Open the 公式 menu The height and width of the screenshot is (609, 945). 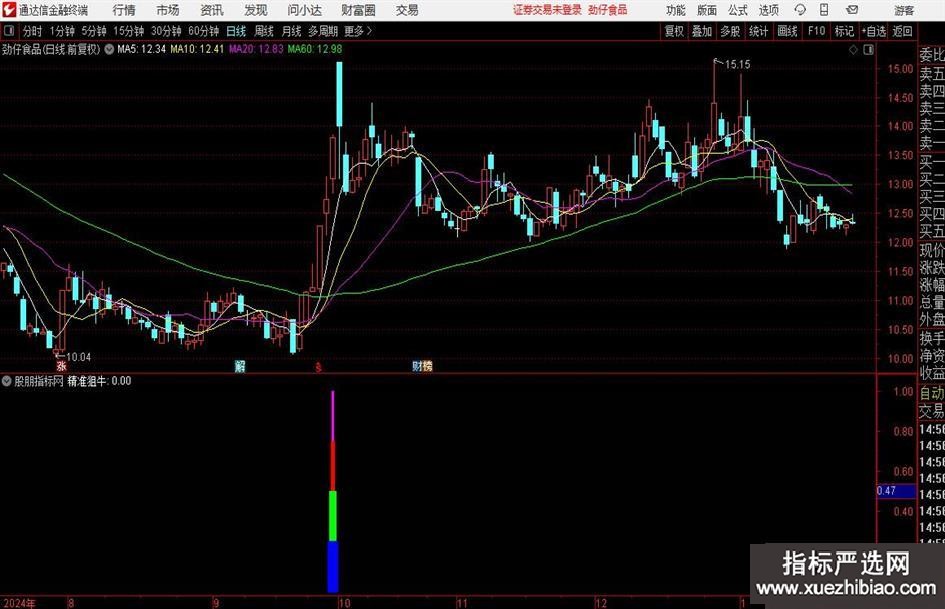click(738, 10)
